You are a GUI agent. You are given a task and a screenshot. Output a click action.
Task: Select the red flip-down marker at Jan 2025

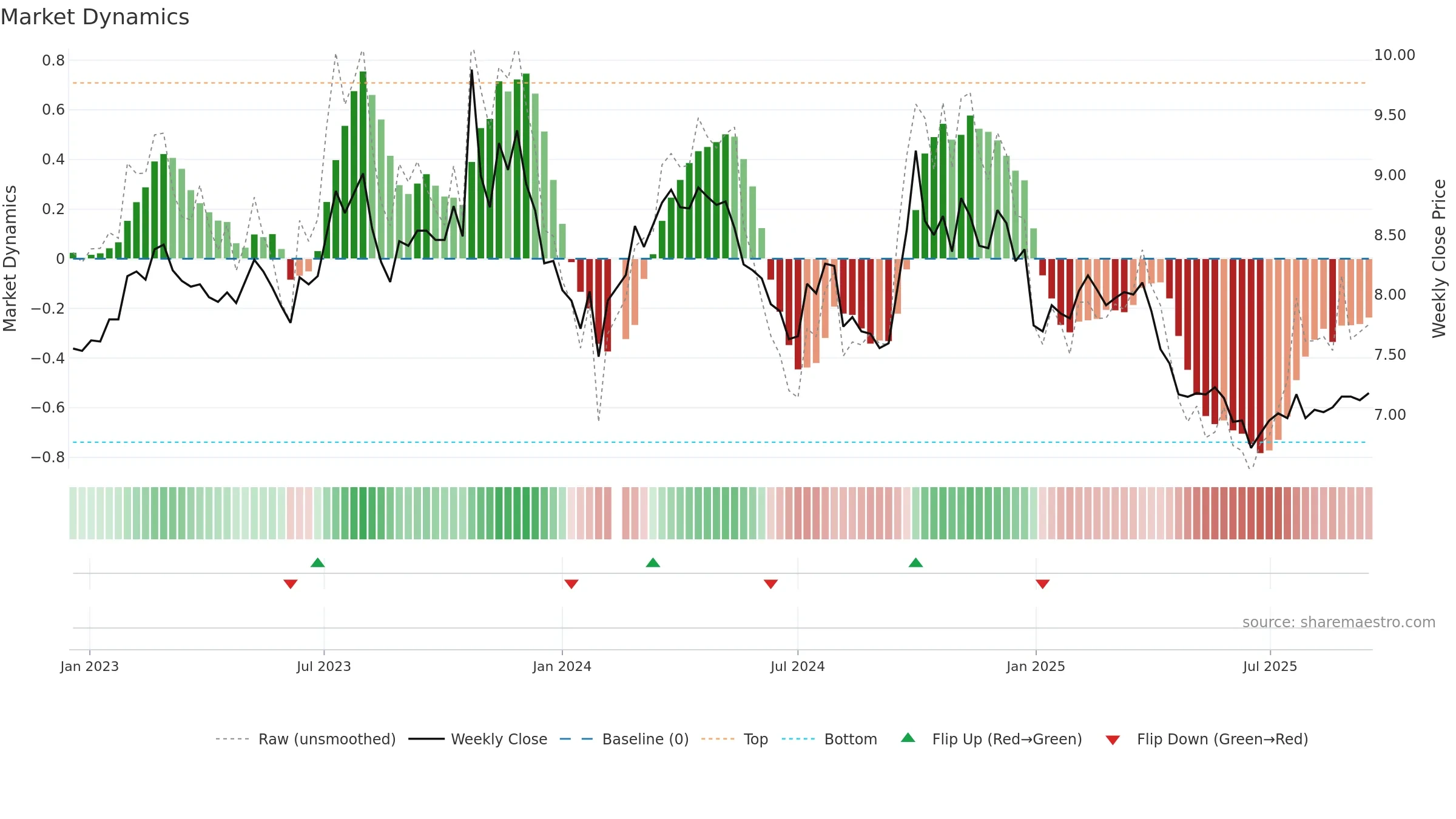tap(1043, 584)
